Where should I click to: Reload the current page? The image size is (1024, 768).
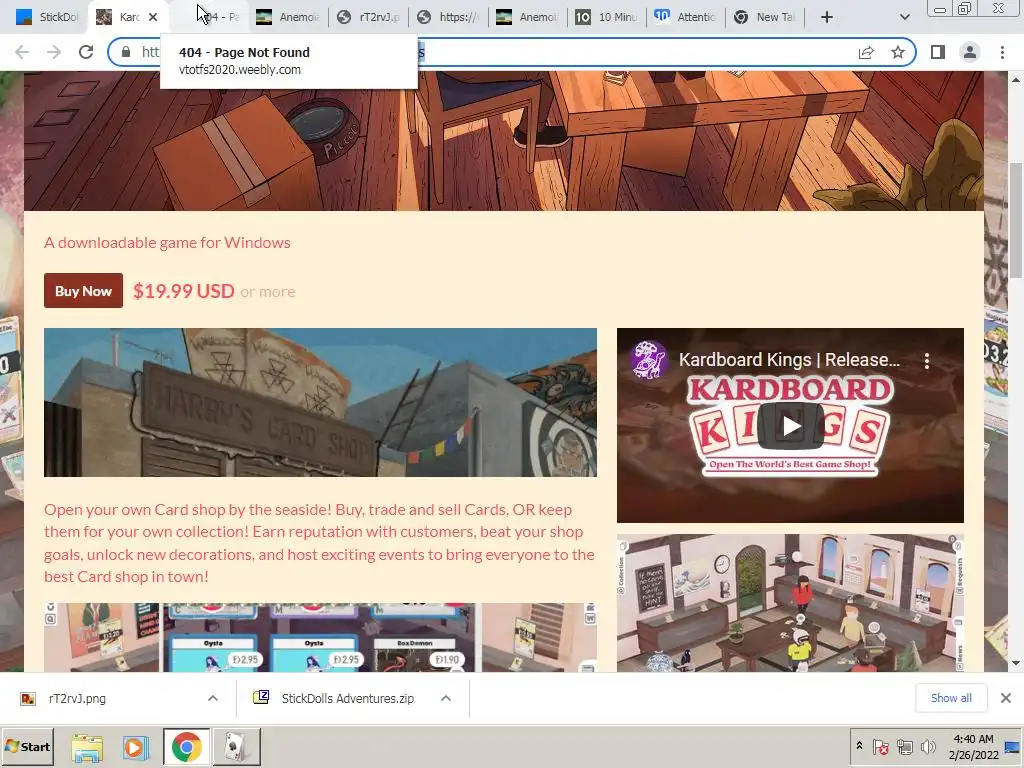(x=86, y=52)
